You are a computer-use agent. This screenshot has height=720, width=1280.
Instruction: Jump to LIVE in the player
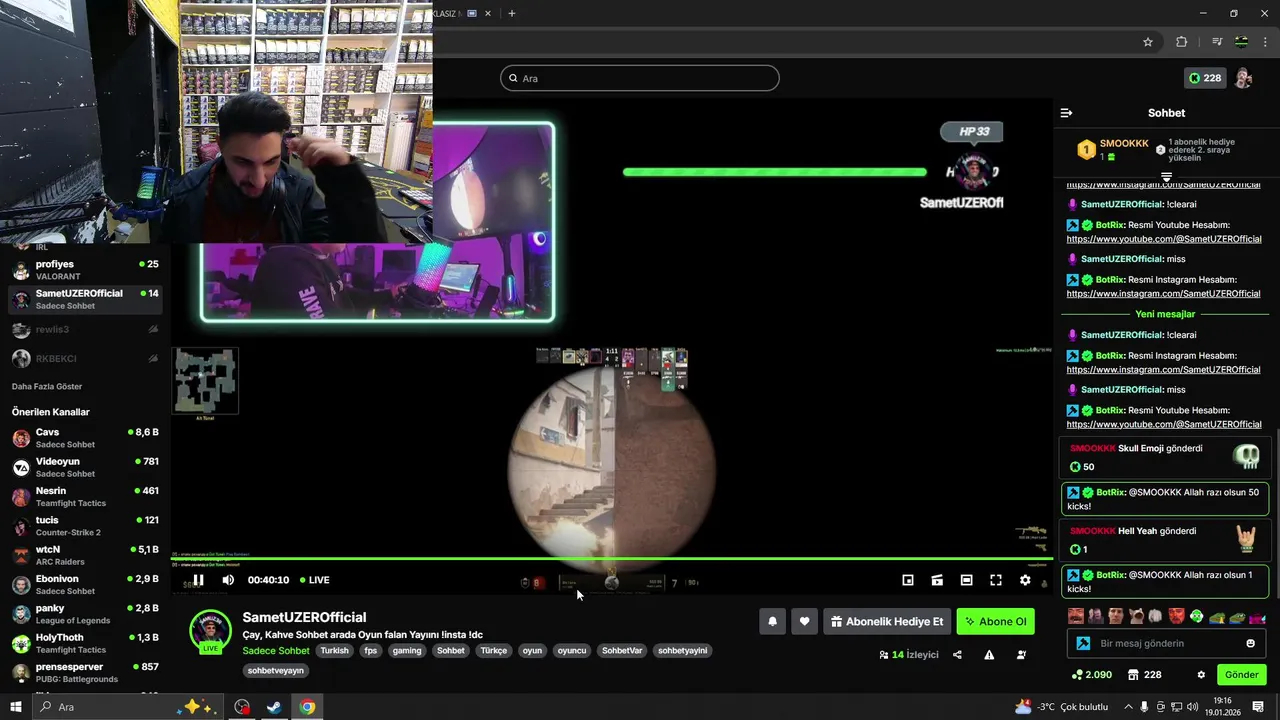click(x=313, y=580)
